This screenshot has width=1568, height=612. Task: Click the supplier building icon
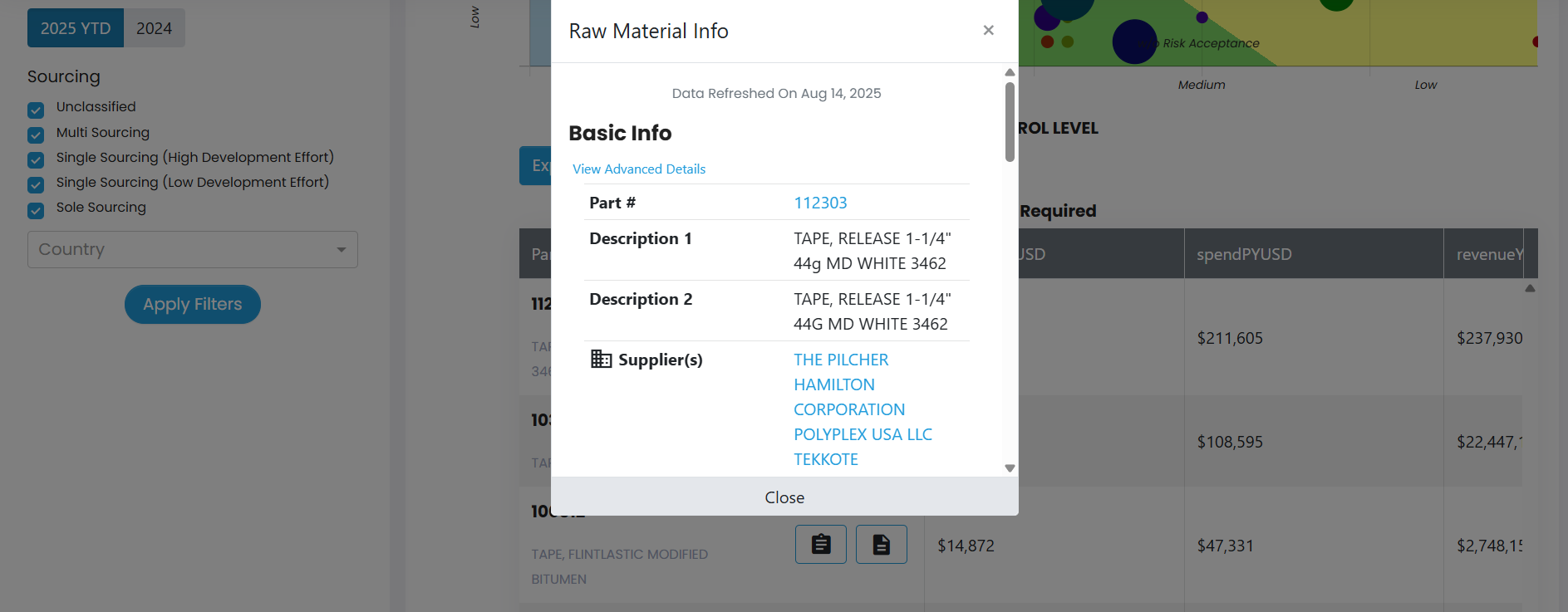pyautogui.click(x=601, y=359)
